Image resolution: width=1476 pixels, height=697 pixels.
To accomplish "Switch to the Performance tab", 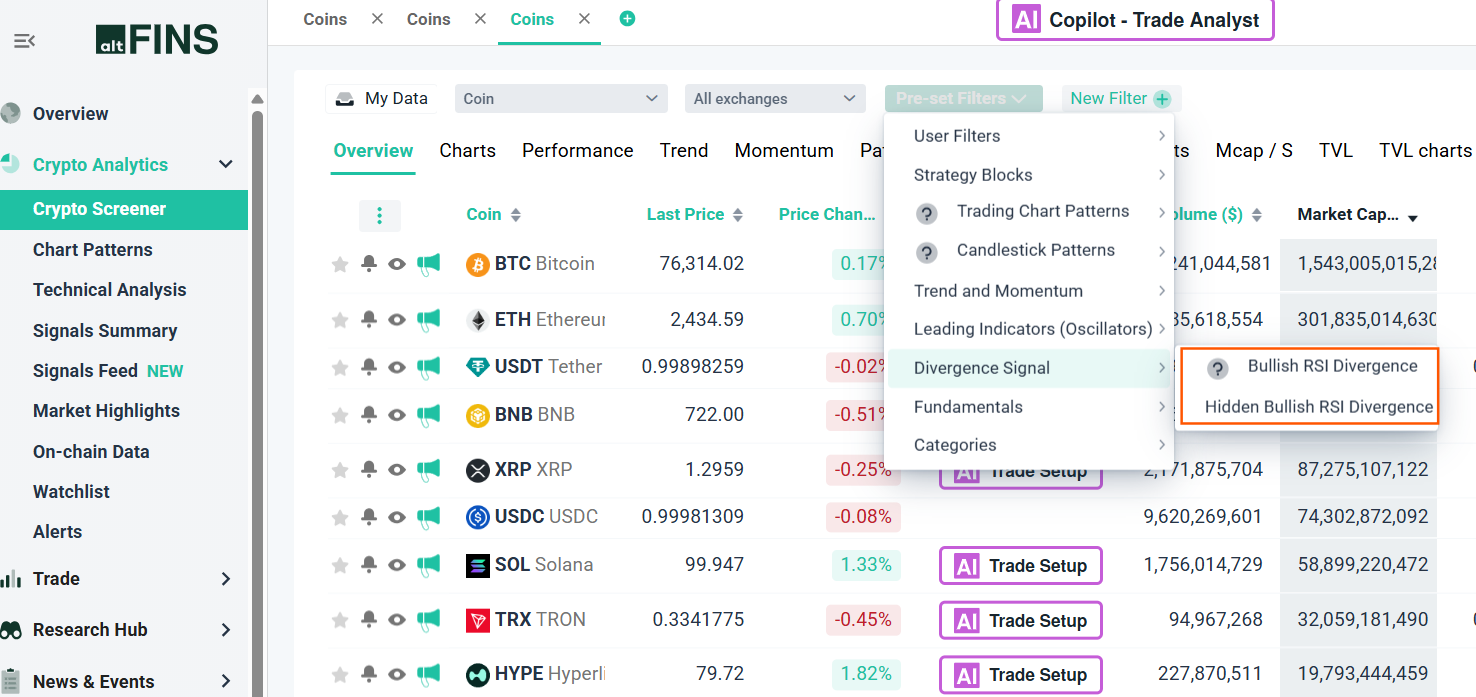I will pyautogui.click(x=578, y=151).
